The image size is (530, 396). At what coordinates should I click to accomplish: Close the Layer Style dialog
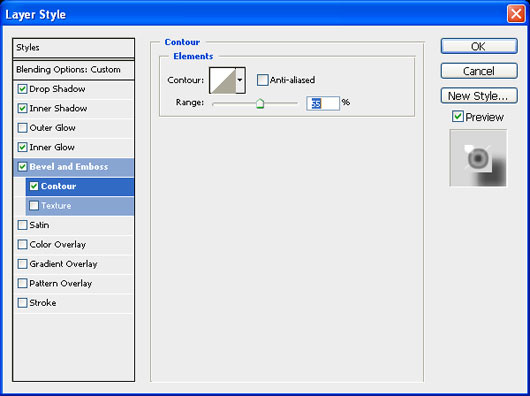pos(516,15)
